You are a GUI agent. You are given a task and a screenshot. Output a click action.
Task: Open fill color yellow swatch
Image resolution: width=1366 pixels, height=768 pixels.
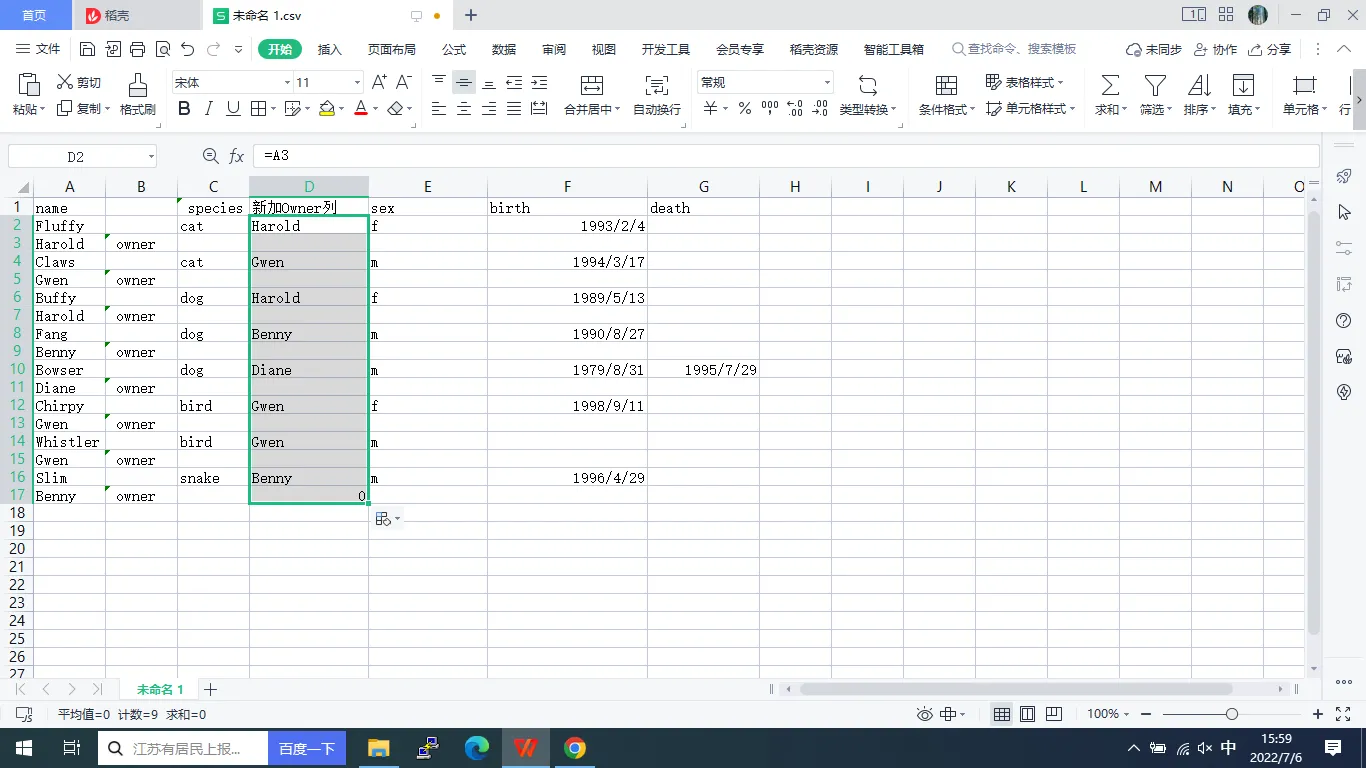coord(326,108)
